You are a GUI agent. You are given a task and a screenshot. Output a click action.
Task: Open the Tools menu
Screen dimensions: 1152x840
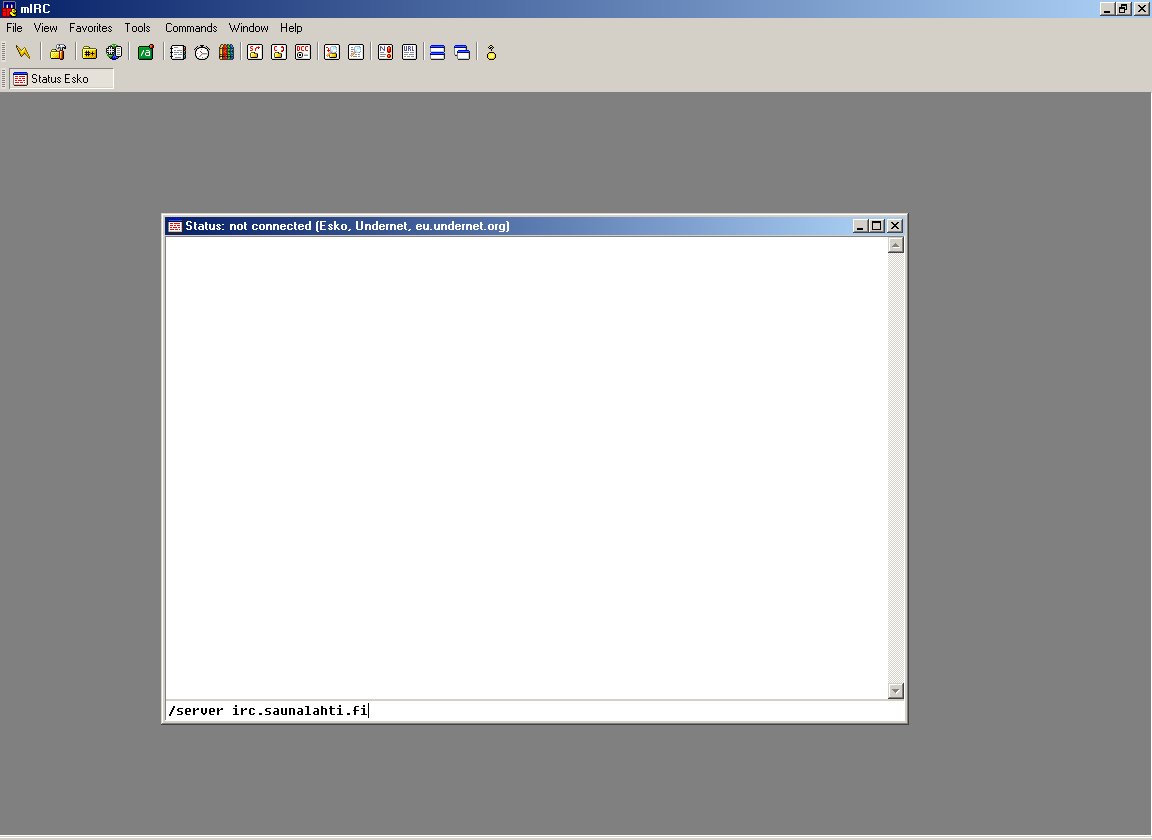tap(137, 28)
